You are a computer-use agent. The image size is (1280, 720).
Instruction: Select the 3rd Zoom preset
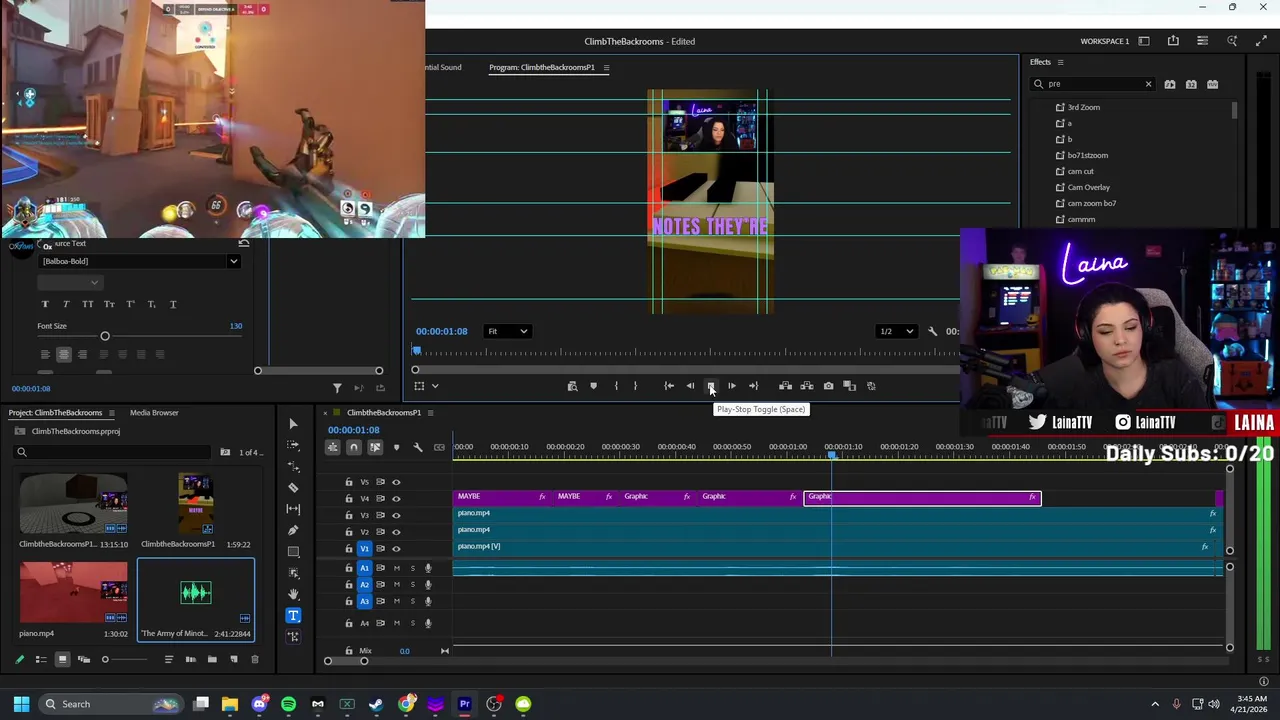tap(1083, 107)
